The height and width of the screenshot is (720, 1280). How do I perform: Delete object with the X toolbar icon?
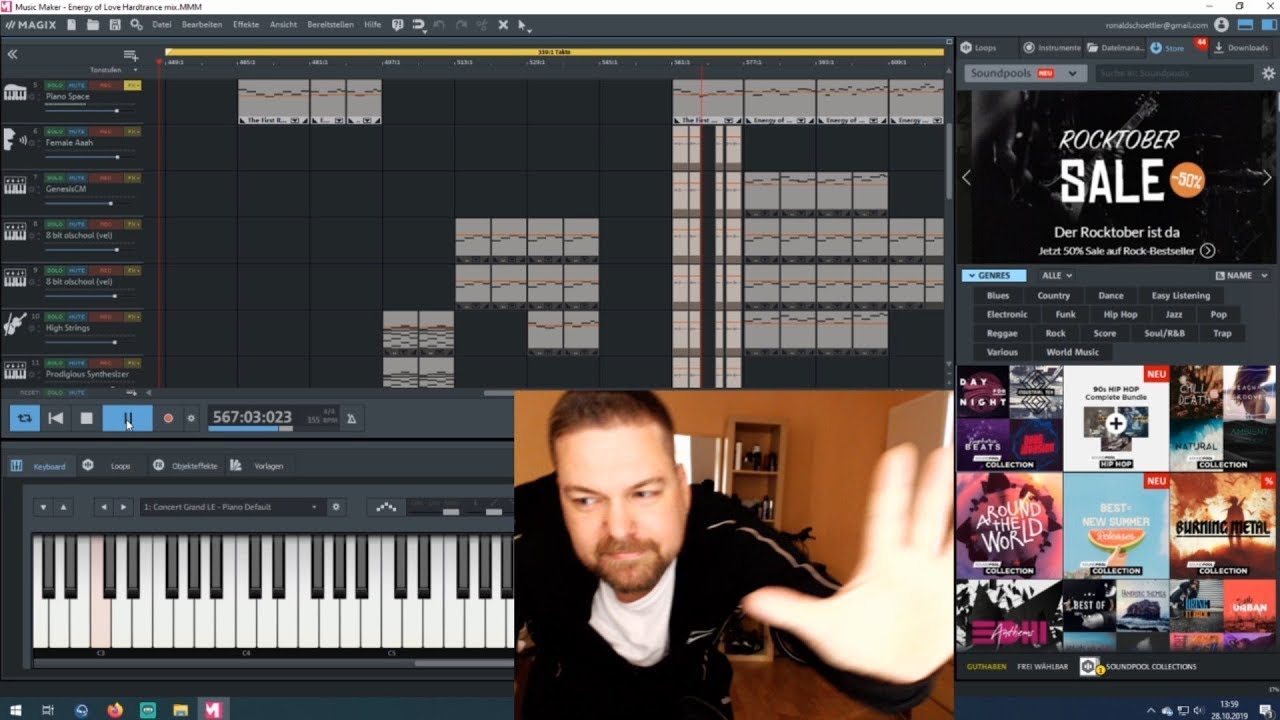(503, 24)
